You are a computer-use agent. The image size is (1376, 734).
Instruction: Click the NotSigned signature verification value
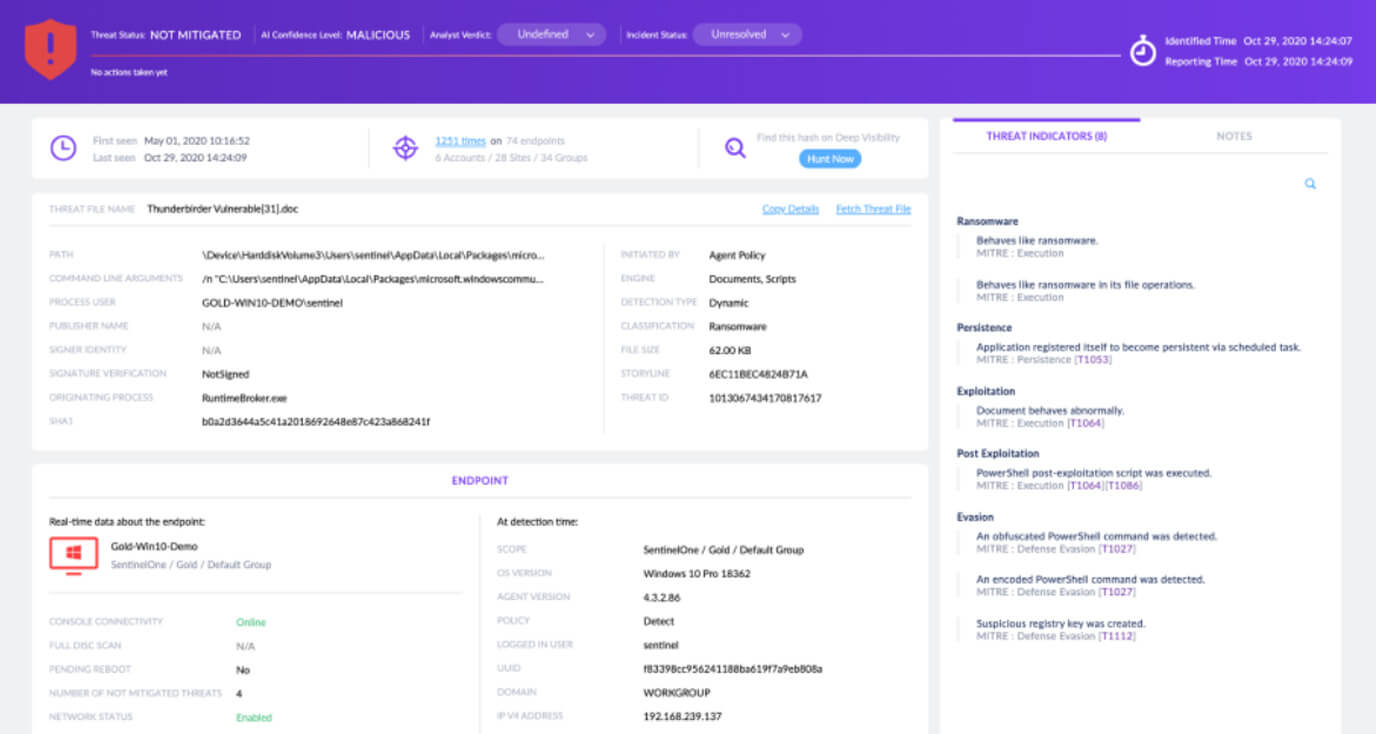click(x=225, y=374)
